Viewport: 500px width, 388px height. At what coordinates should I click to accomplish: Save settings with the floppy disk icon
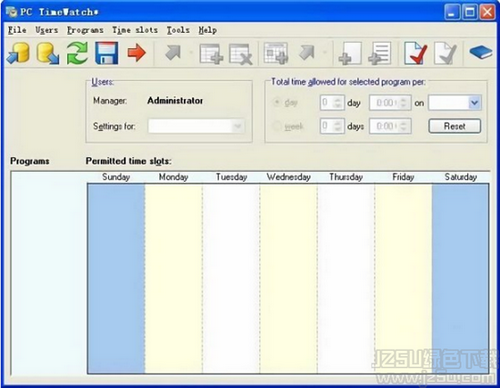[x=107, y=53]
